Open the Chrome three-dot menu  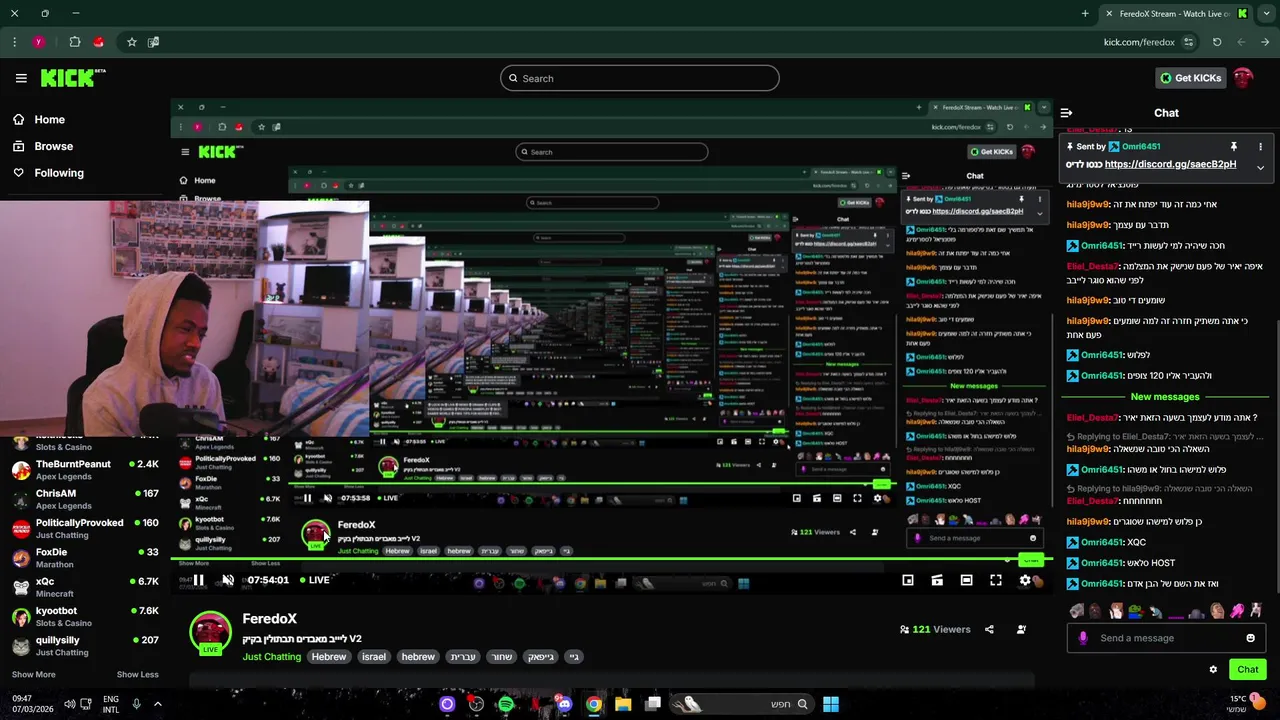14,42
